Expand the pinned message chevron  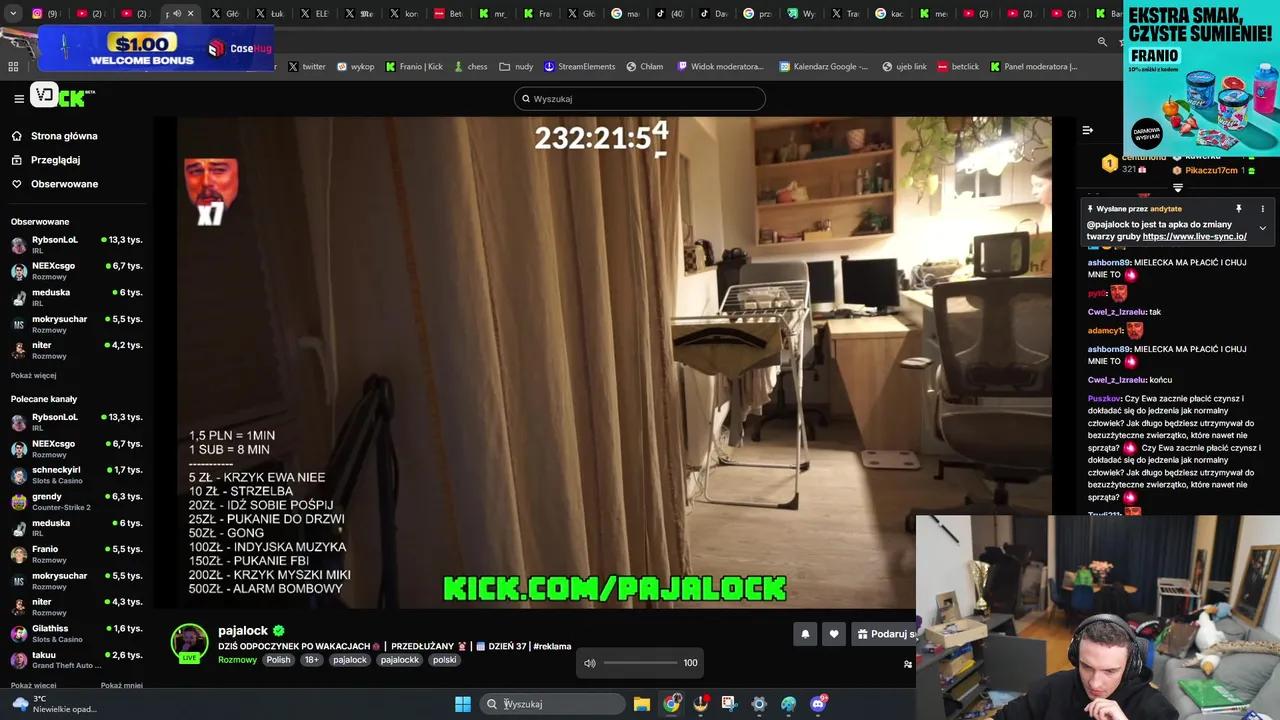(x=1262, y=228)
